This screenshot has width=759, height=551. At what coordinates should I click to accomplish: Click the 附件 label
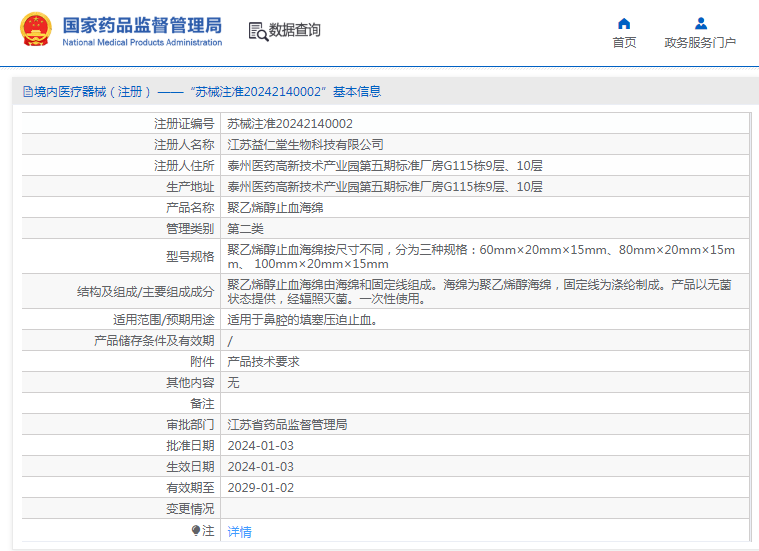tap(202, 362)
